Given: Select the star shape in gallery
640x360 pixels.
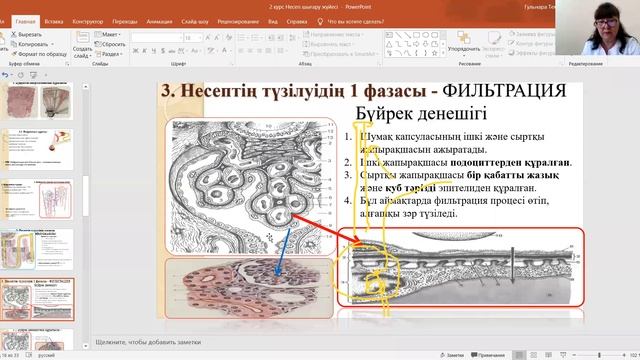Looking at the screenshot, I should coord(435,53).
